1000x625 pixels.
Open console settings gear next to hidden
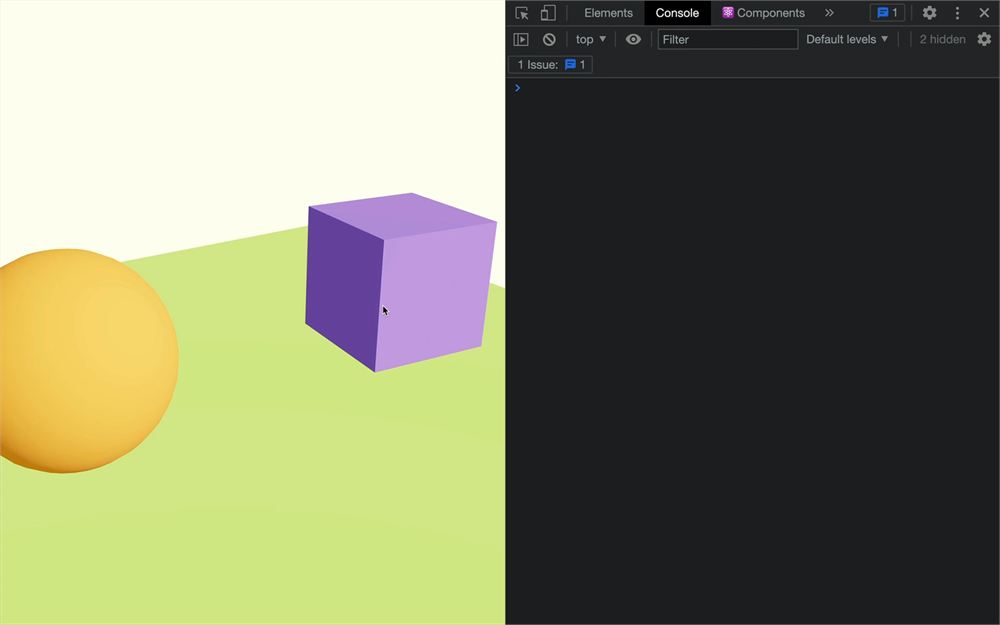tap(984, 40)
